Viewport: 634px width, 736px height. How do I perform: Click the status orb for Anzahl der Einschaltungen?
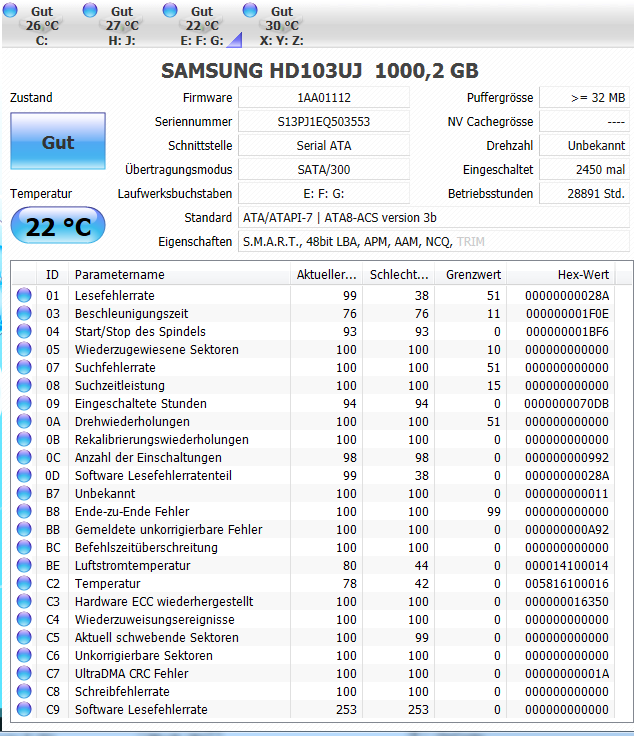point(24,457)
